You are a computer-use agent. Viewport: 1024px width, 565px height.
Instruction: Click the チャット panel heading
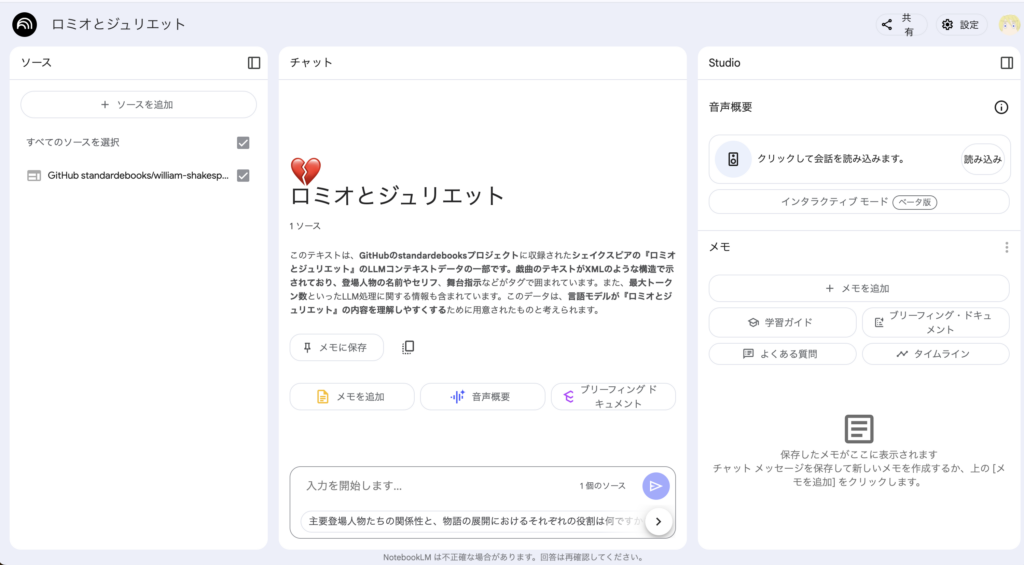coord(311,63)
